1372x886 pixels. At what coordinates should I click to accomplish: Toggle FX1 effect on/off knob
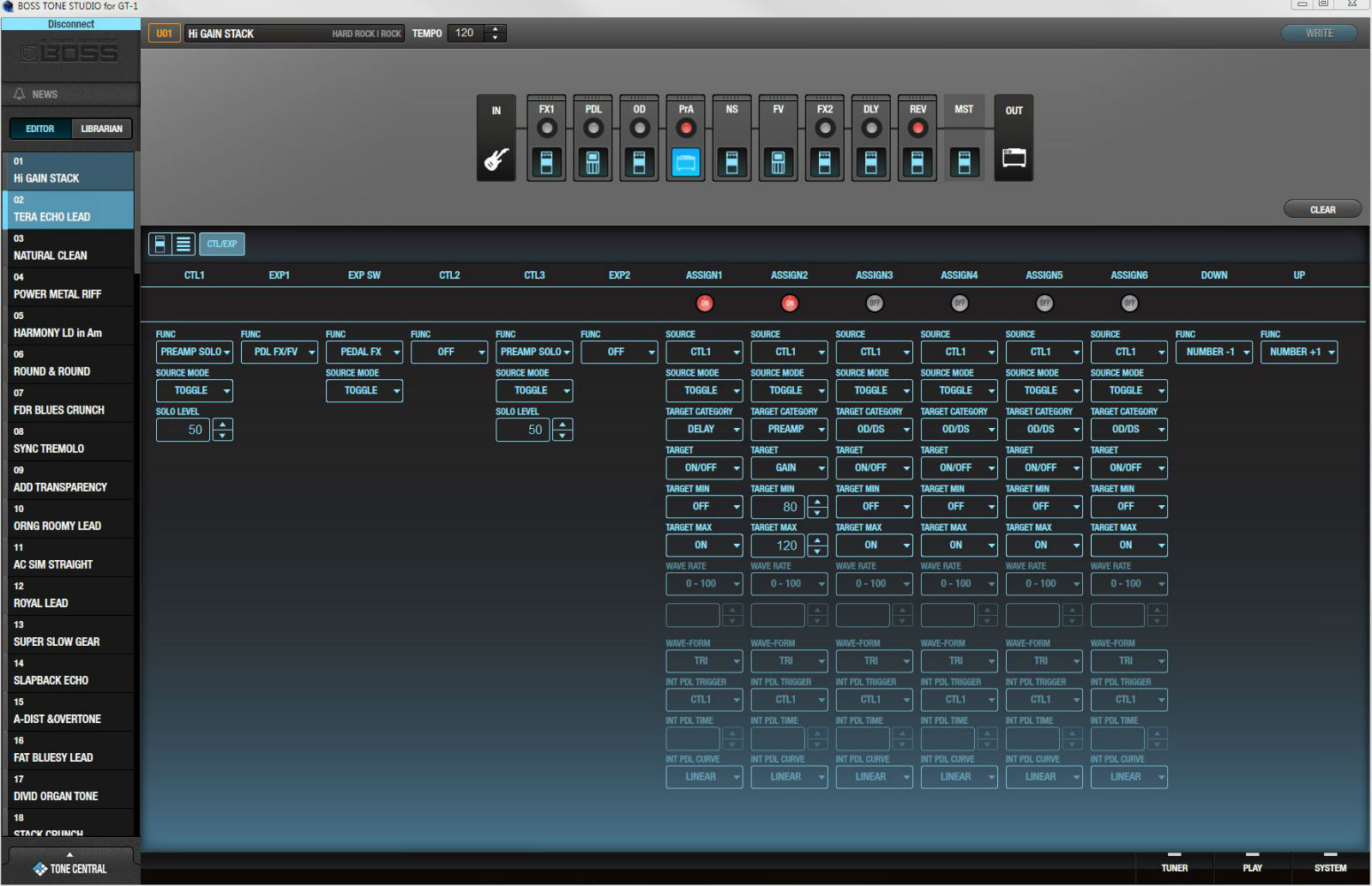(546, 128)
